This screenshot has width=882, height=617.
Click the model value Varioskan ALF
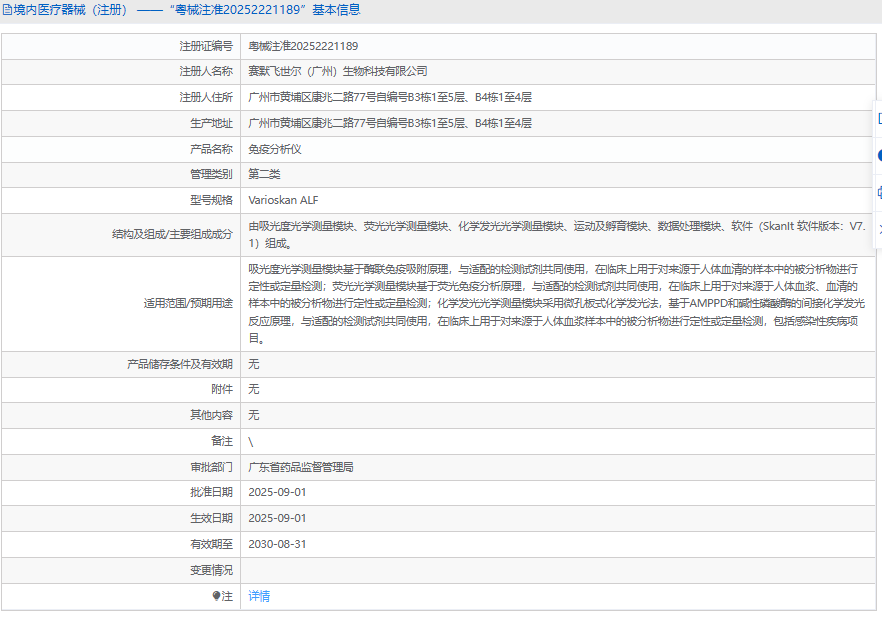[x=283, y=200]
